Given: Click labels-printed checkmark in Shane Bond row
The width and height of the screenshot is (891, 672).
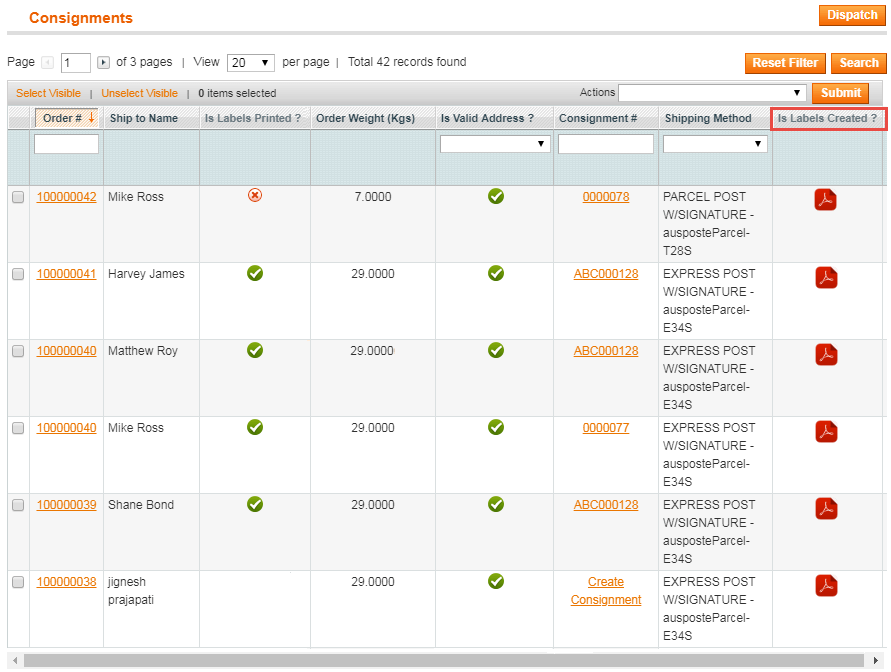Looking at the screenshot, I should tap(255, 504).
